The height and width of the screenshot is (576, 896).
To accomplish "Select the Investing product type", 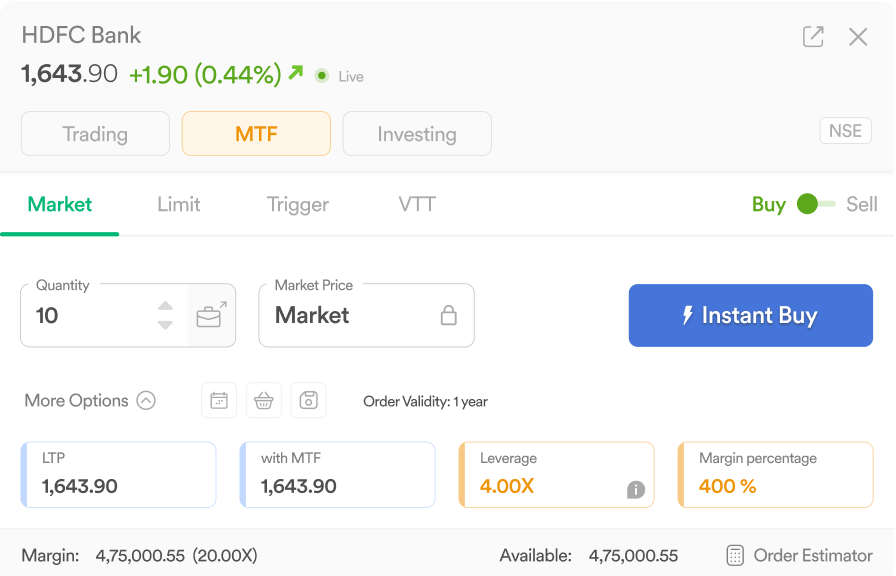I will coord(417,134).
